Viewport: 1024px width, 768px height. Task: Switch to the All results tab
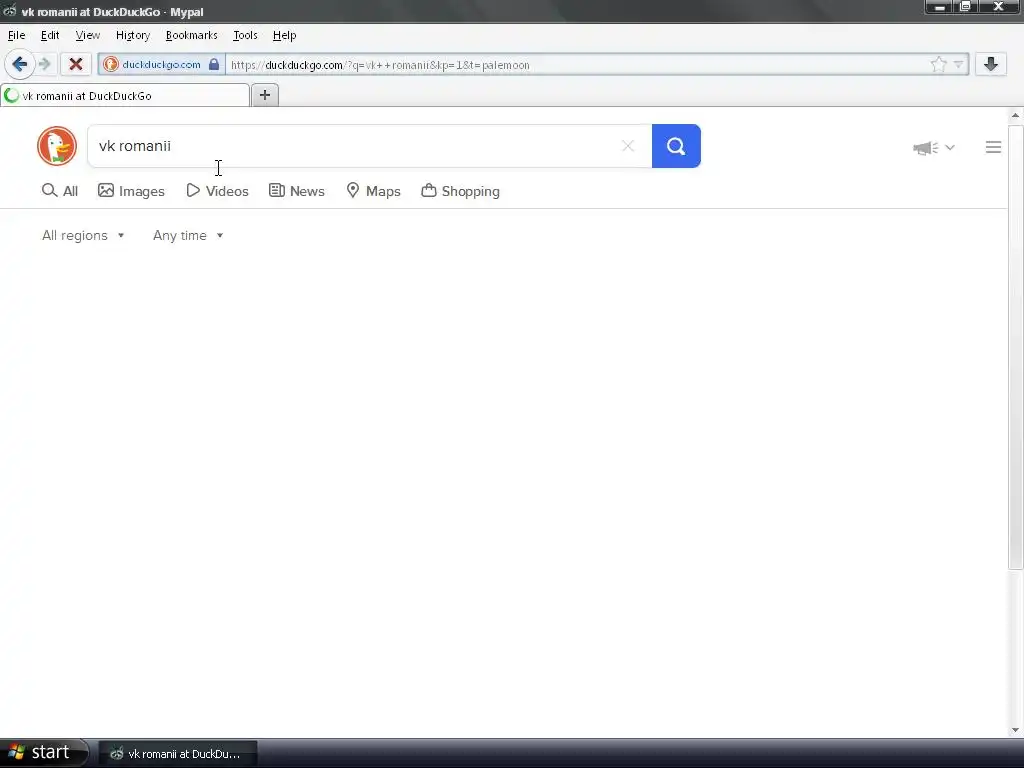(x=59, y=191)
